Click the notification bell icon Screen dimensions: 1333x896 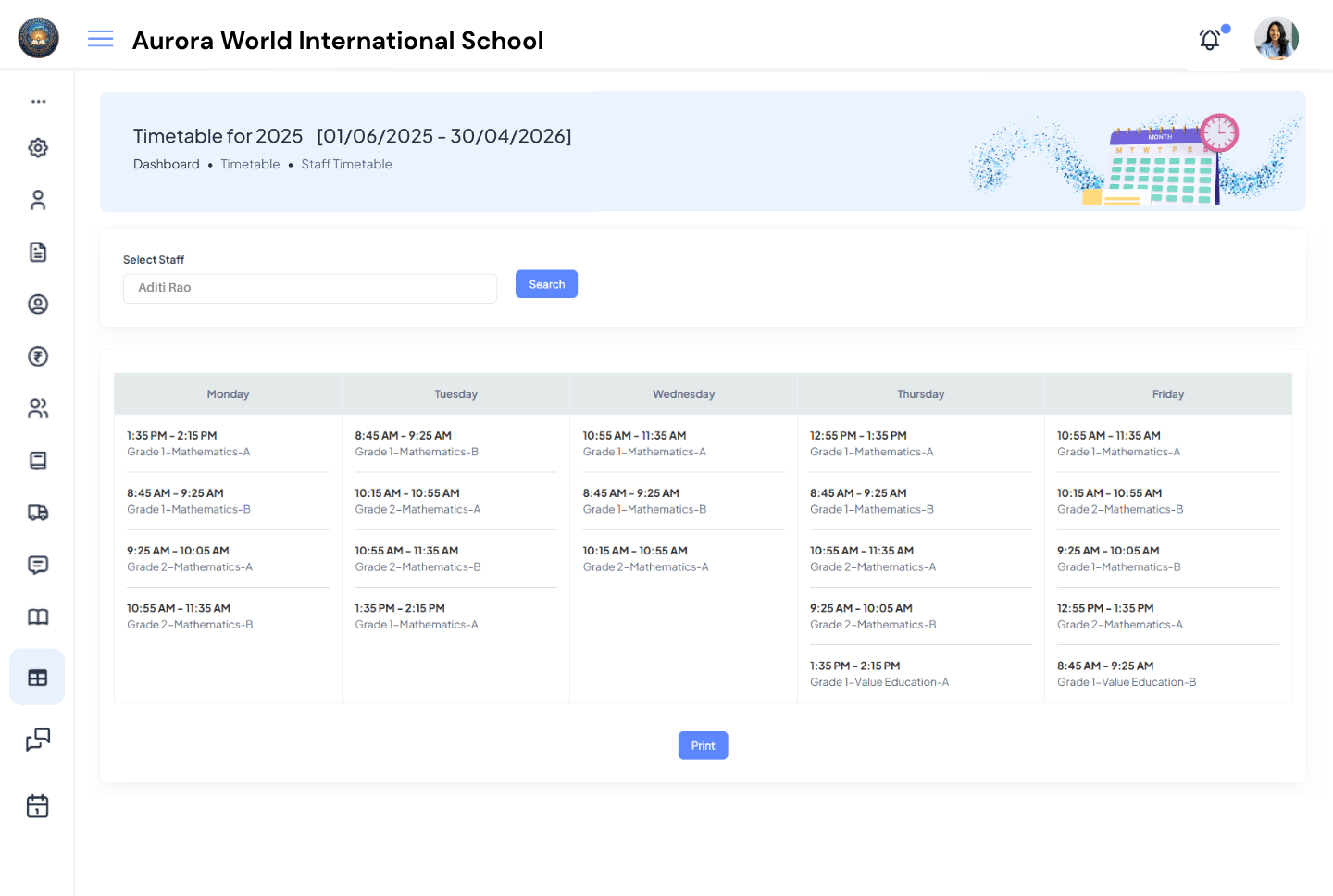point(1209,40)
